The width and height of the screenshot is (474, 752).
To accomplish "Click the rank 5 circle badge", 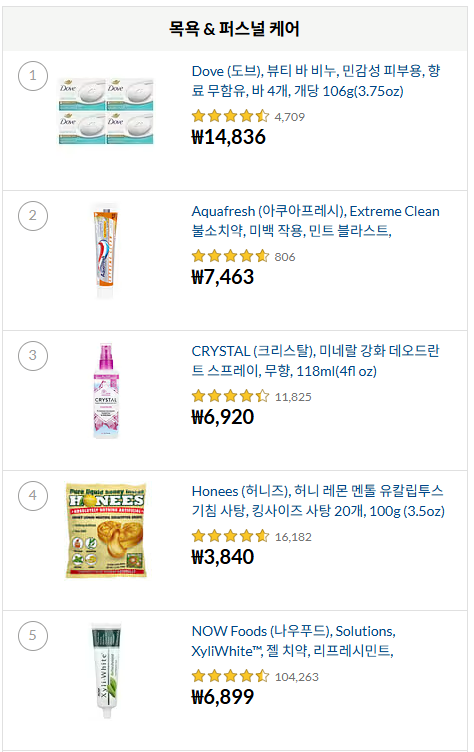I will pos(33,636).
